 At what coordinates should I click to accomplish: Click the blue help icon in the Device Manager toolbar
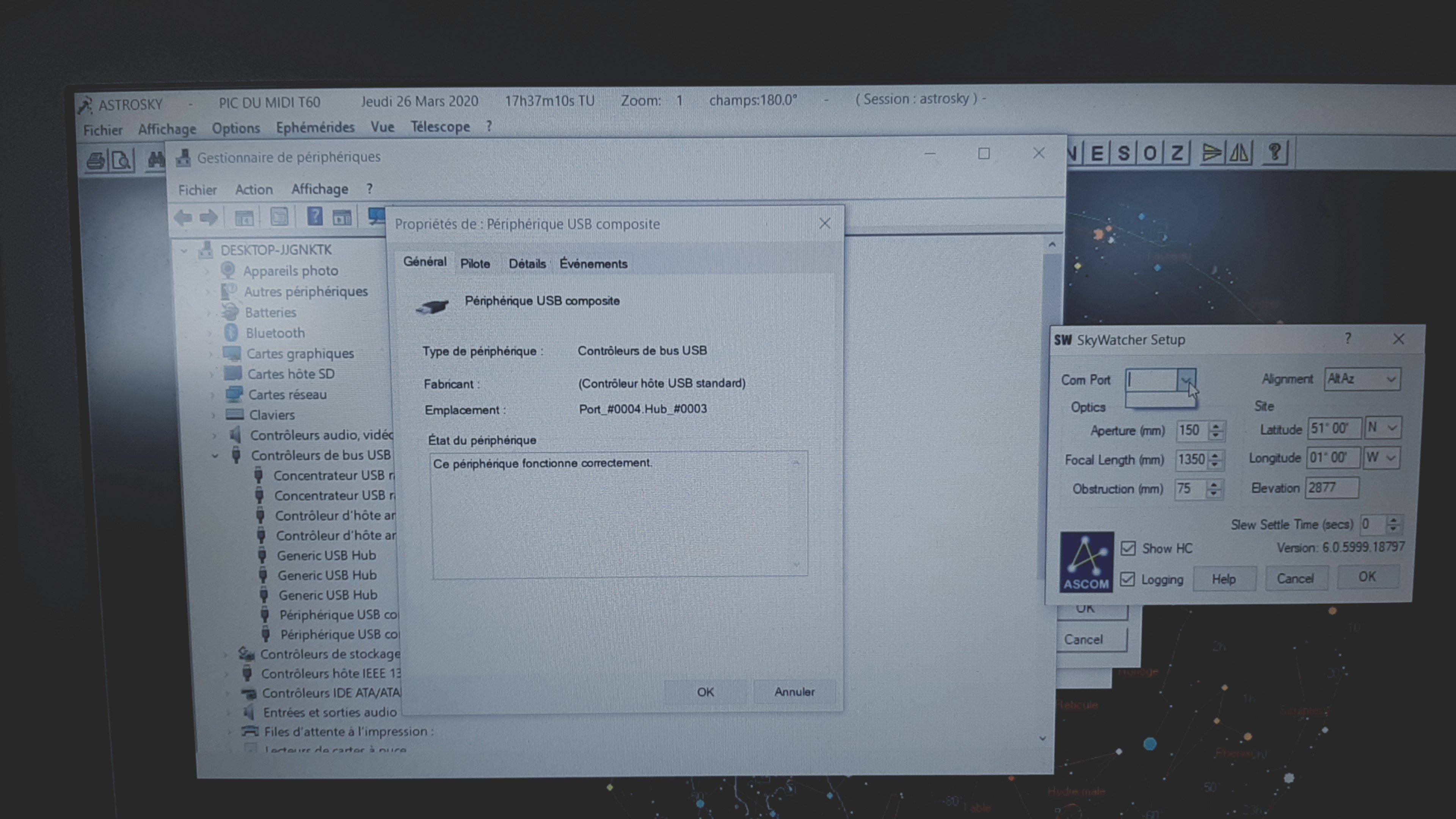click(314, 217)
